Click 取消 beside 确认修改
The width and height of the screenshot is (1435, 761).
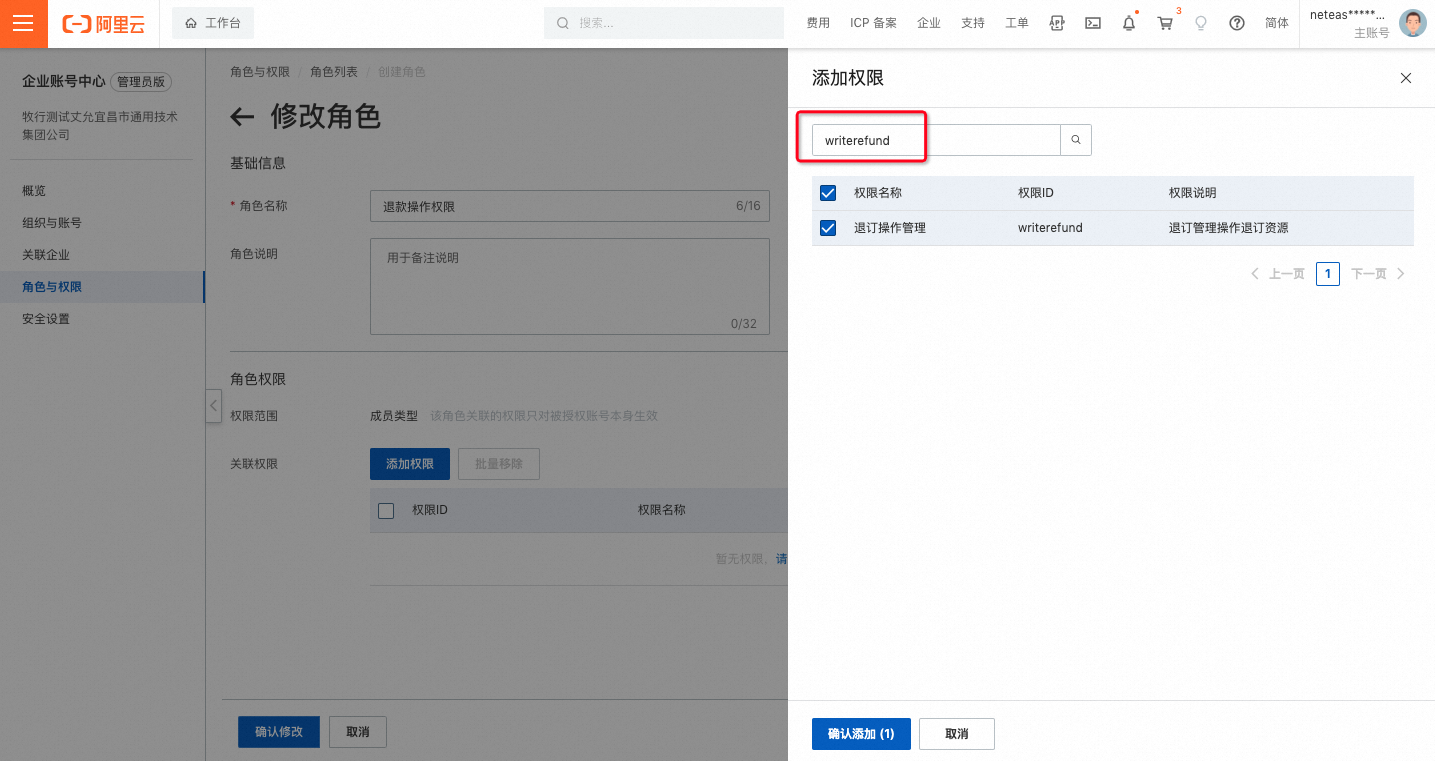pos(358,732)
